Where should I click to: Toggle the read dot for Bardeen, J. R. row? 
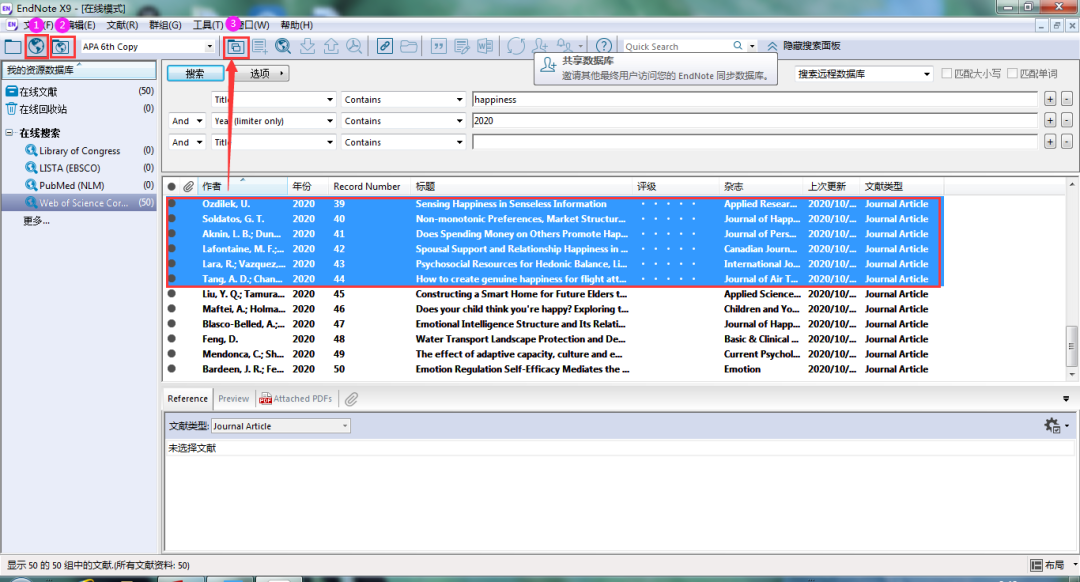coord(172,369)
